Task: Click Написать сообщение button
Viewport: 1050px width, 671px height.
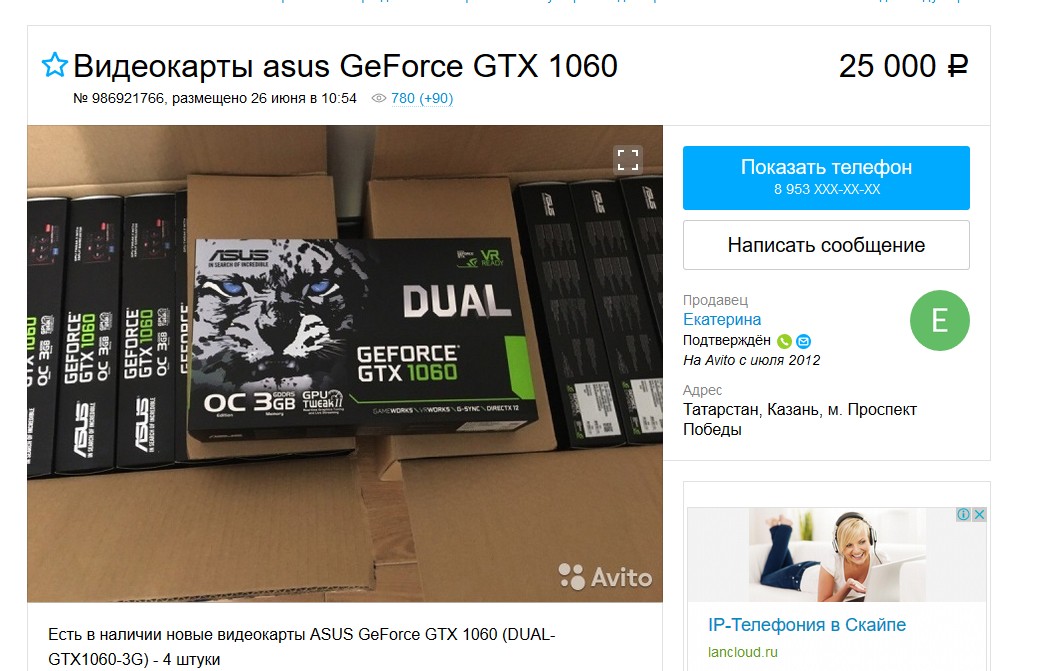Action: coord(826,245)
